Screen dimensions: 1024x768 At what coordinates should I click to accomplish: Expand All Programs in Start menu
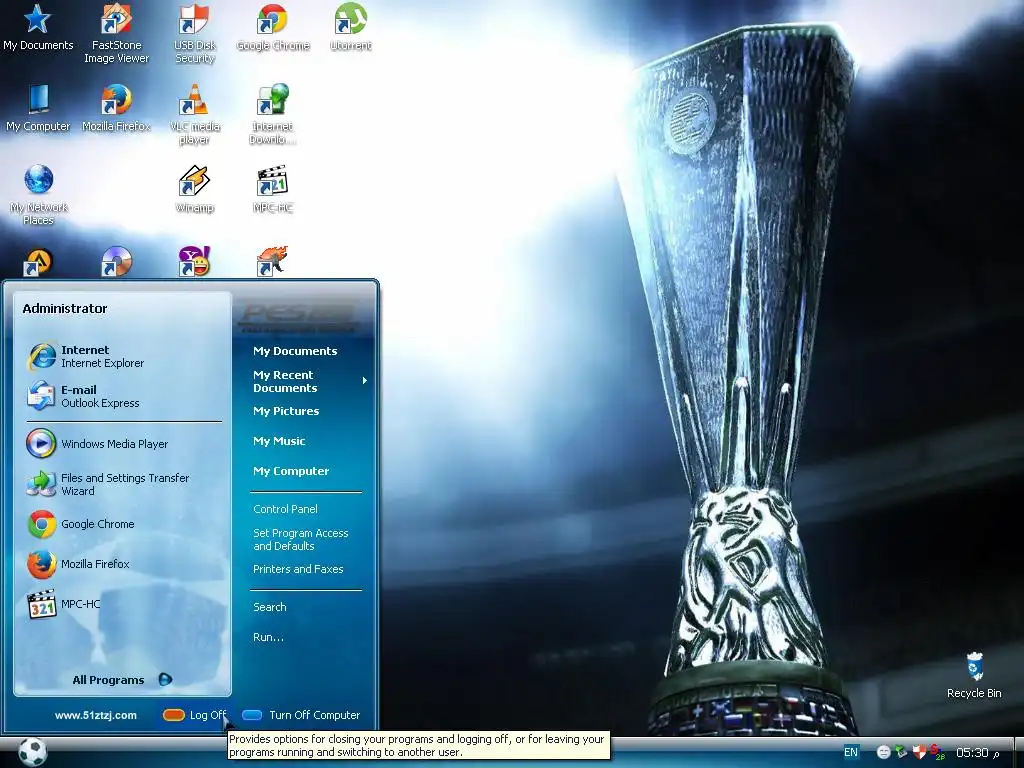122,680
